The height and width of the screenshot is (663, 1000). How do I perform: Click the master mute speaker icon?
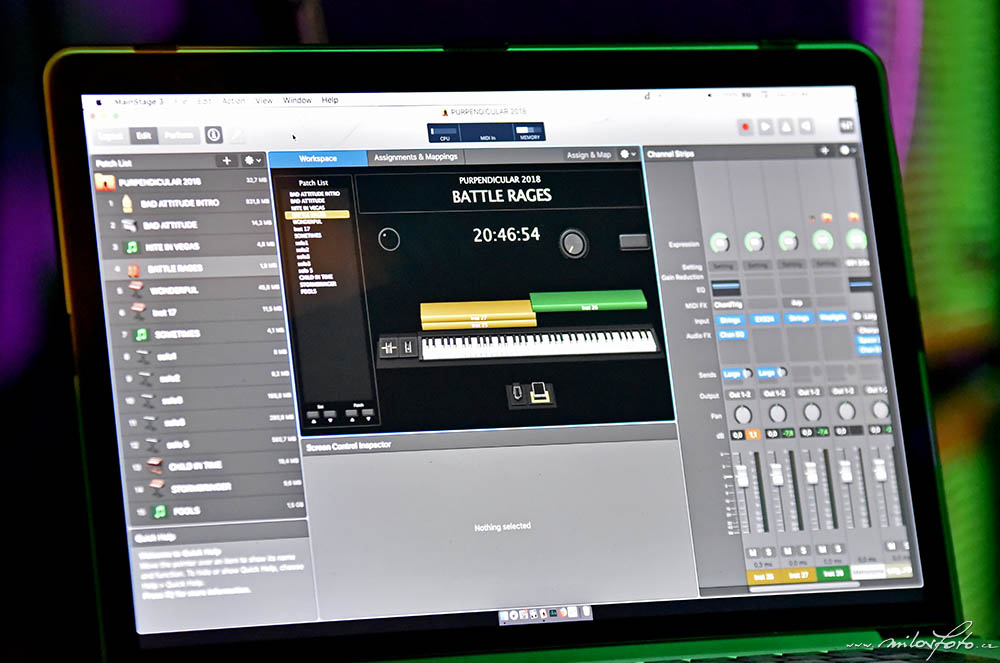(x=807, y=126)
